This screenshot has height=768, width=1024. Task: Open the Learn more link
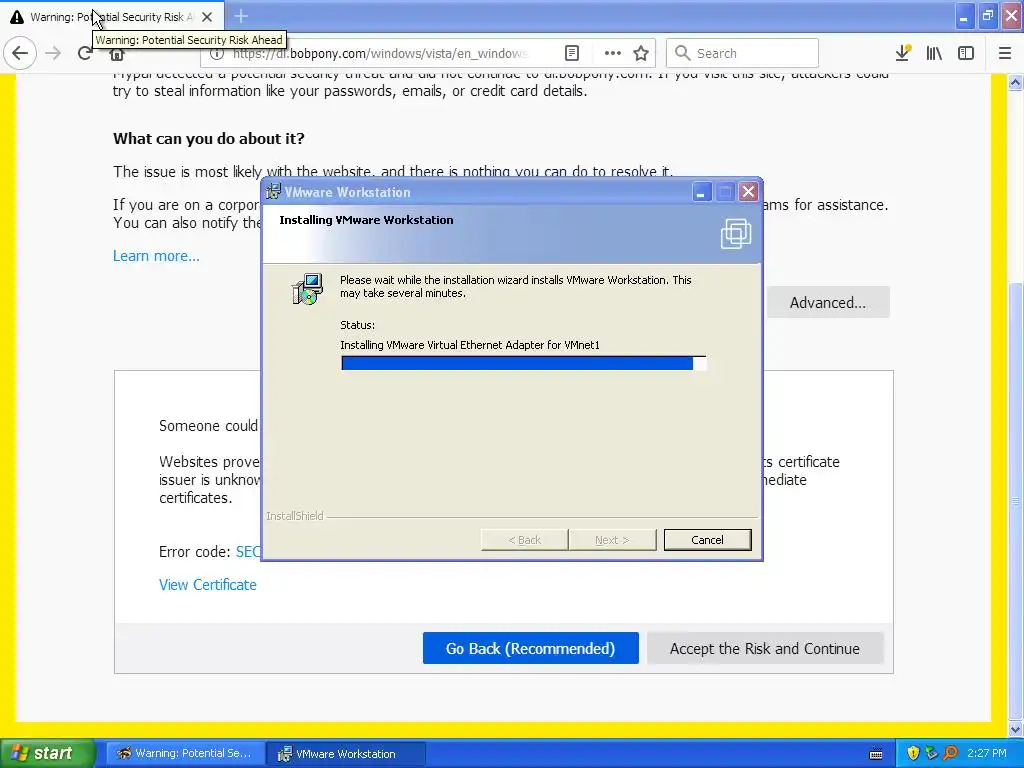click(x=156, y=256)
